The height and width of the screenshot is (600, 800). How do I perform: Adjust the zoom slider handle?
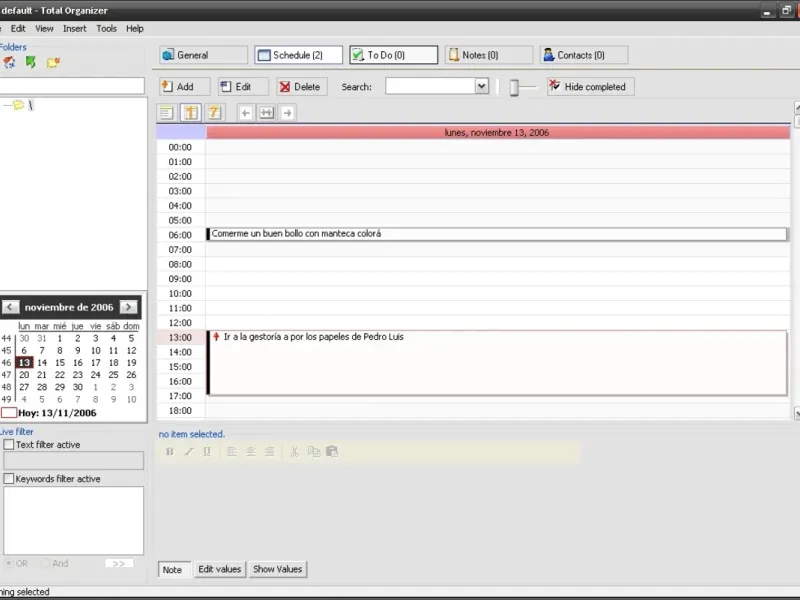tap(514, 87)
